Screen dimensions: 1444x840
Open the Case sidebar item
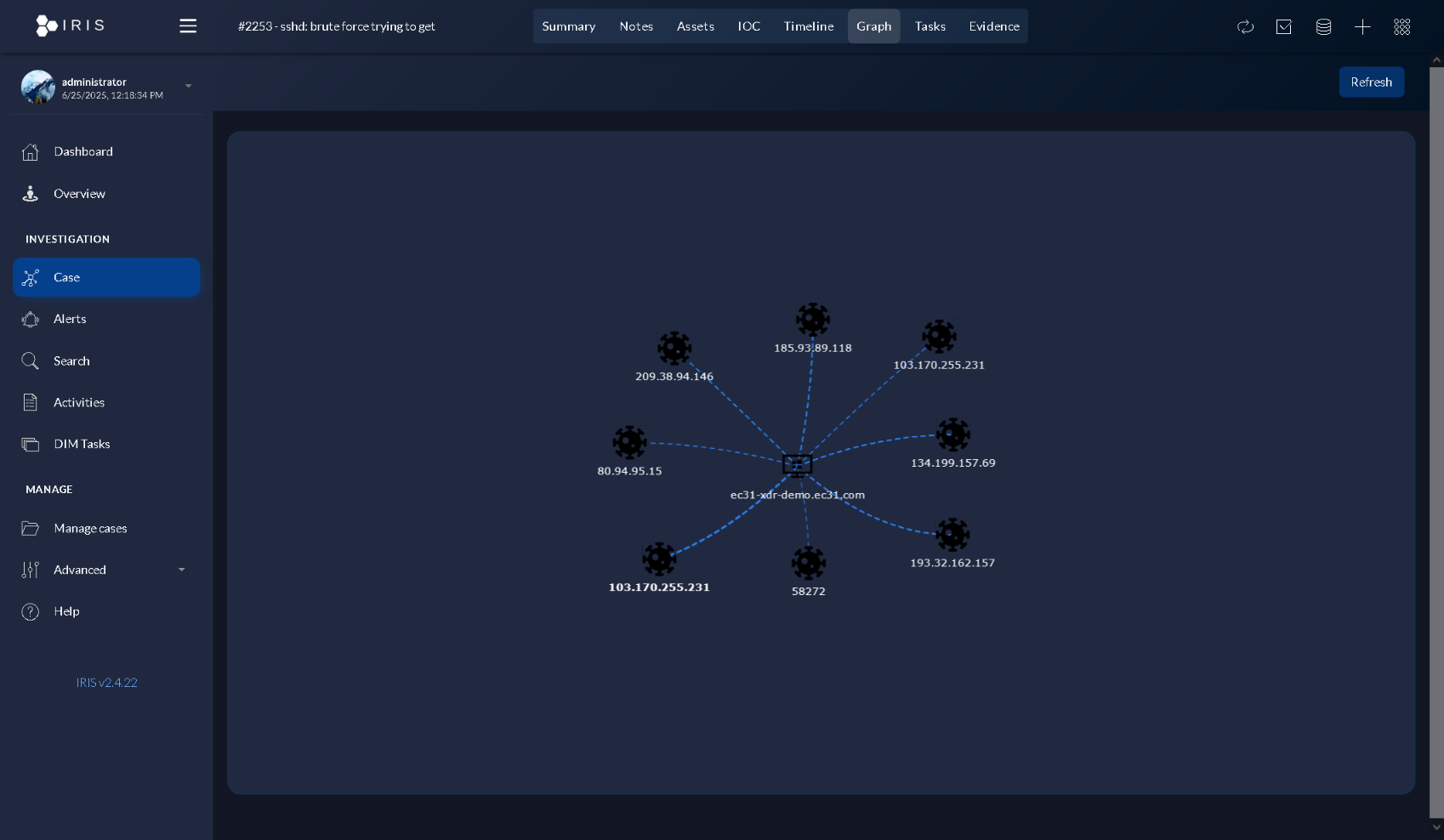pos(106,277)
